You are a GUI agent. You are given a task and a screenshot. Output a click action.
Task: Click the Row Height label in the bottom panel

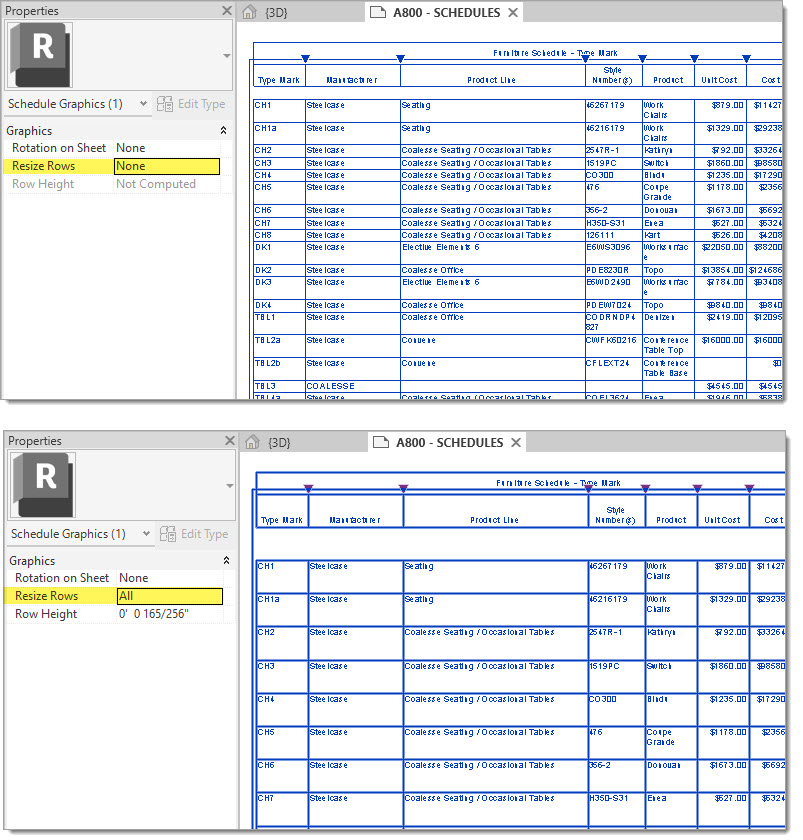pyautogui.click(x=46, y=614)
